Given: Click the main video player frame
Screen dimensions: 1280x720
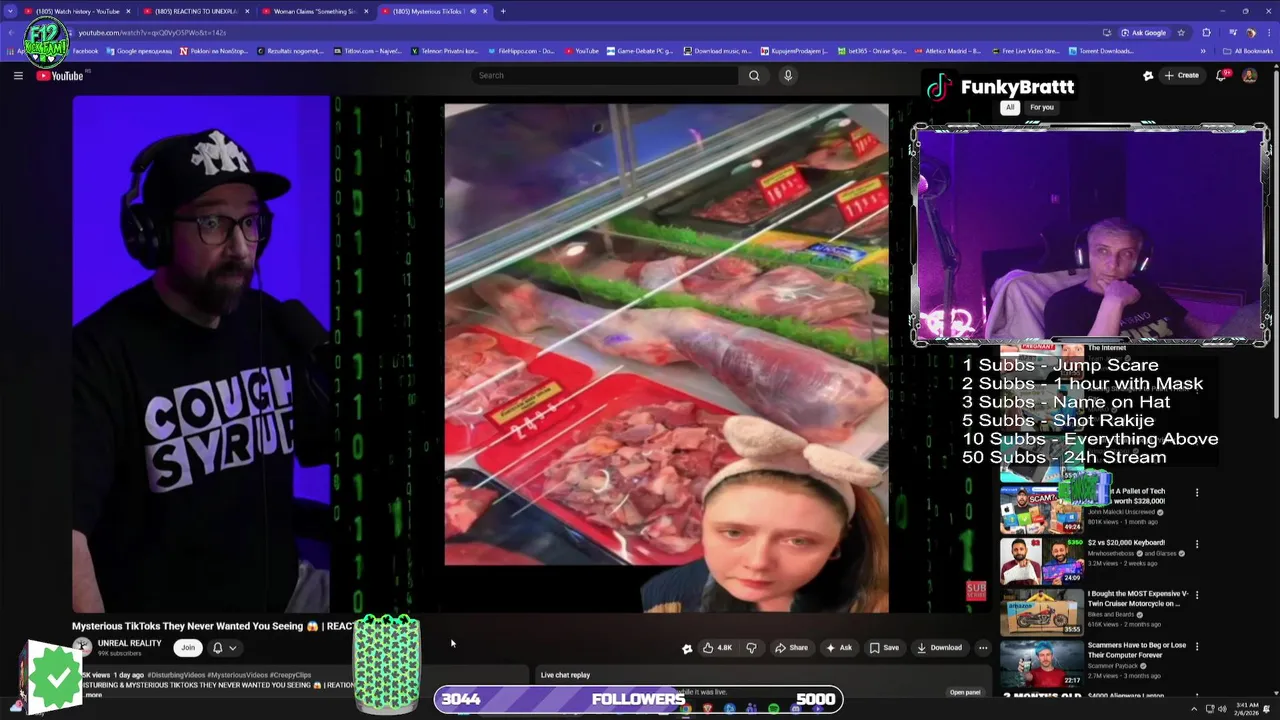Looking at the screenshot, I should (530, 355).
